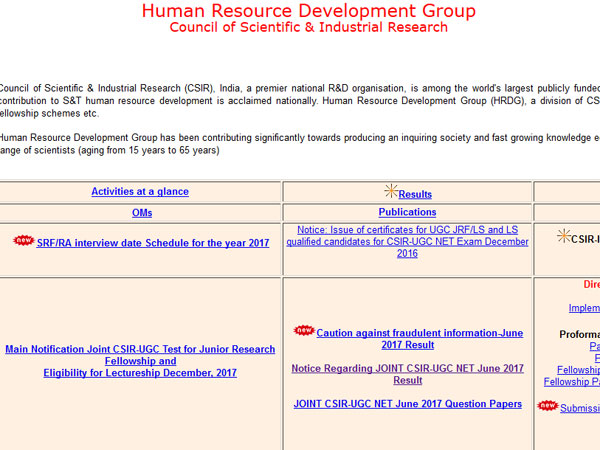Open SRF/RA interview date Schedule 2017
Viewport: 600px width, 450px height.
[x=153, y=243]
